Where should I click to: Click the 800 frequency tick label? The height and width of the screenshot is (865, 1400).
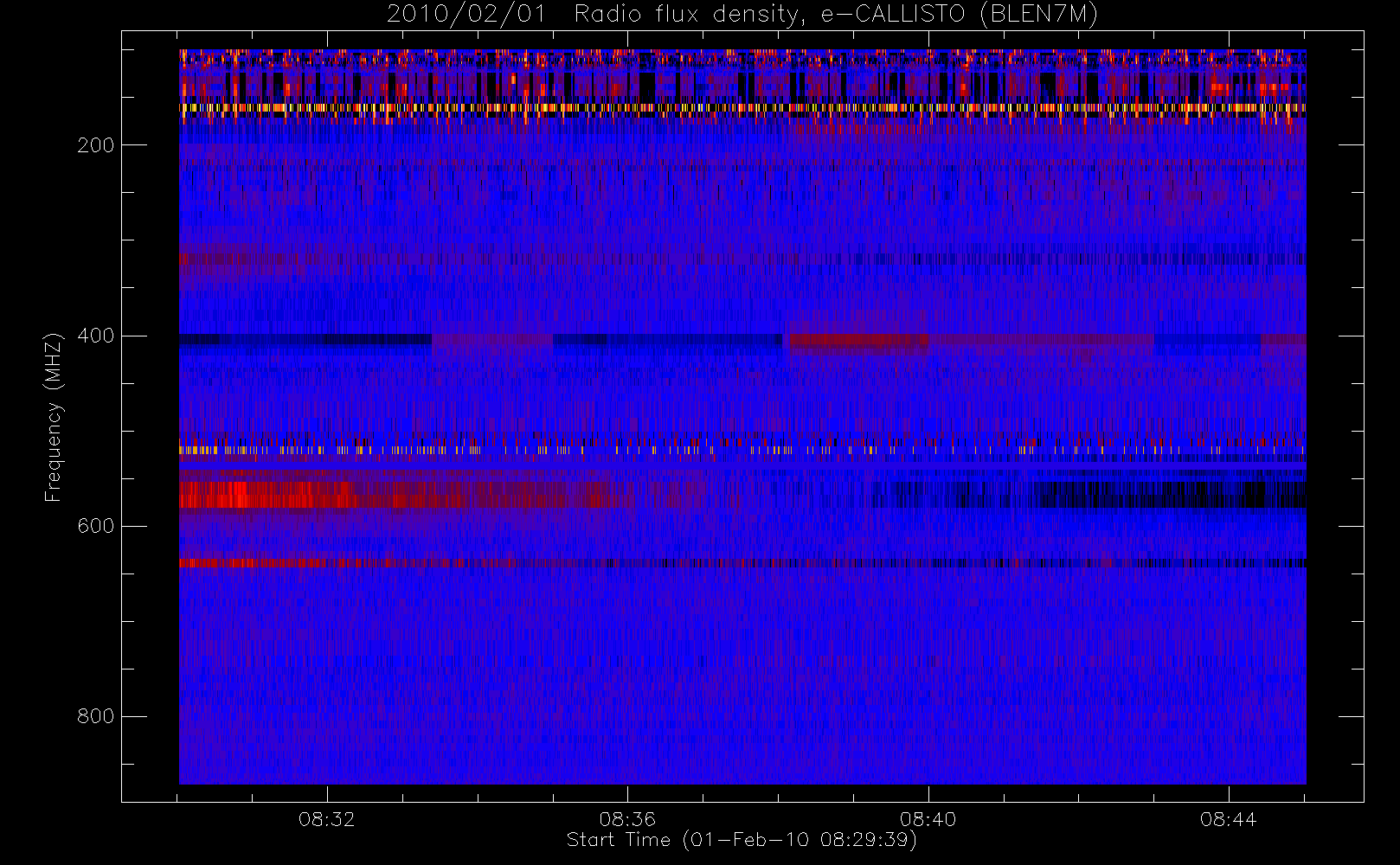pyautogui.click(x=96, y=716)
